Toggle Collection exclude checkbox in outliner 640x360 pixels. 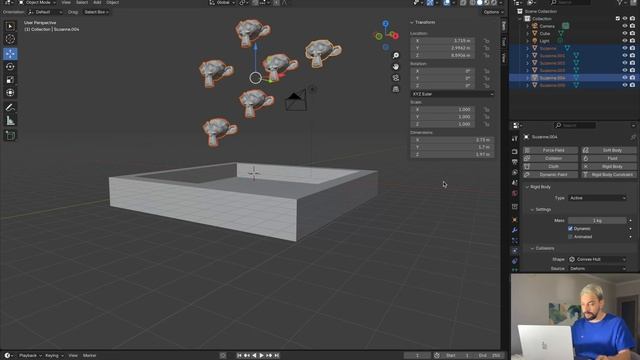617,19
